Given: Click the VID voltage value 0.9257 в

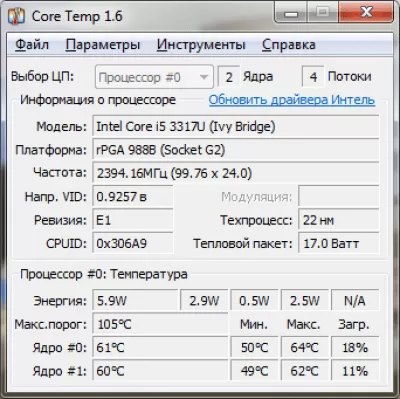Looking at the screenshot, I should [133, 197].
